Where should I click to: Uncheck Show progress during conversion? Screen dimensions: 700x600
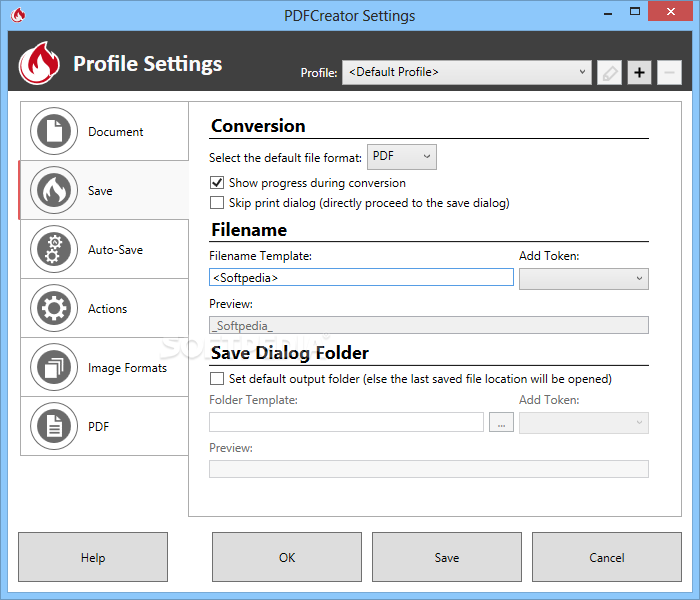coord(217,183)
